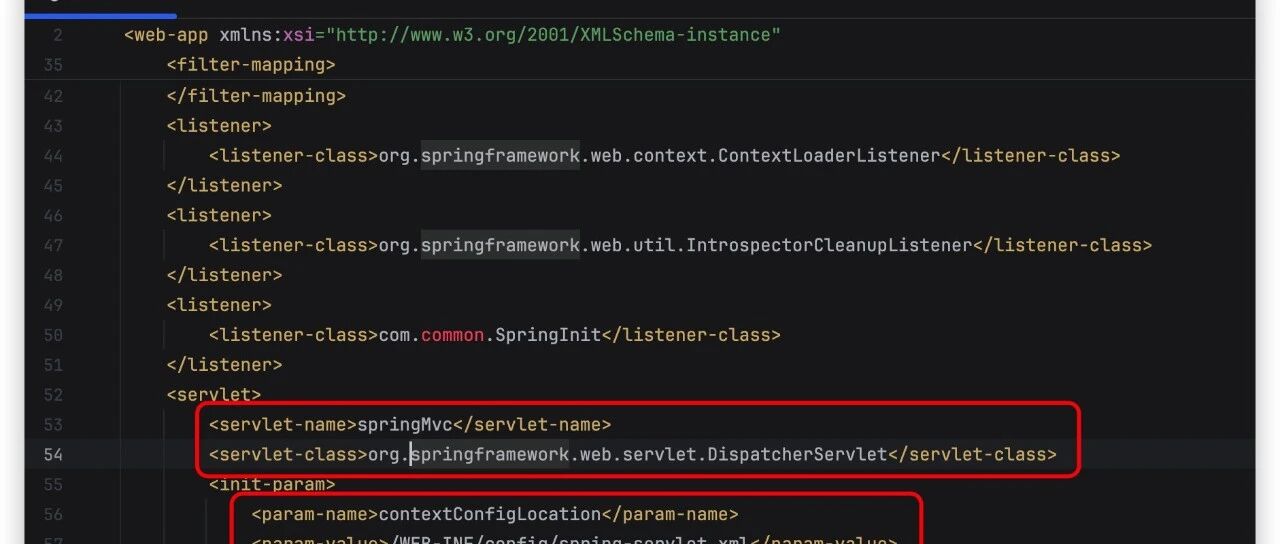This screenshot has height=544, width=1280.
Task: Click gutter line number 47
Action: (52, 245)
